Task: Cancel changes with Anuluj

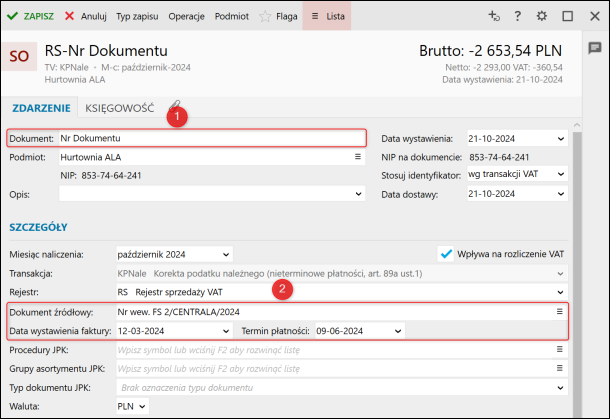Action: coord(86,16)
